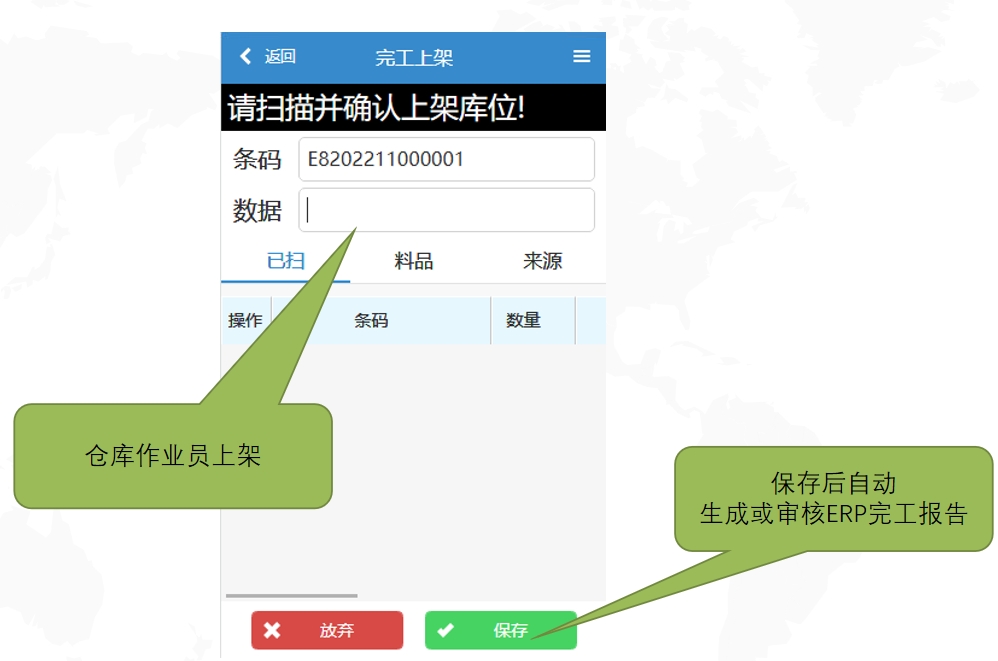
Task: Click the 条码 field label
Action: 257,159
